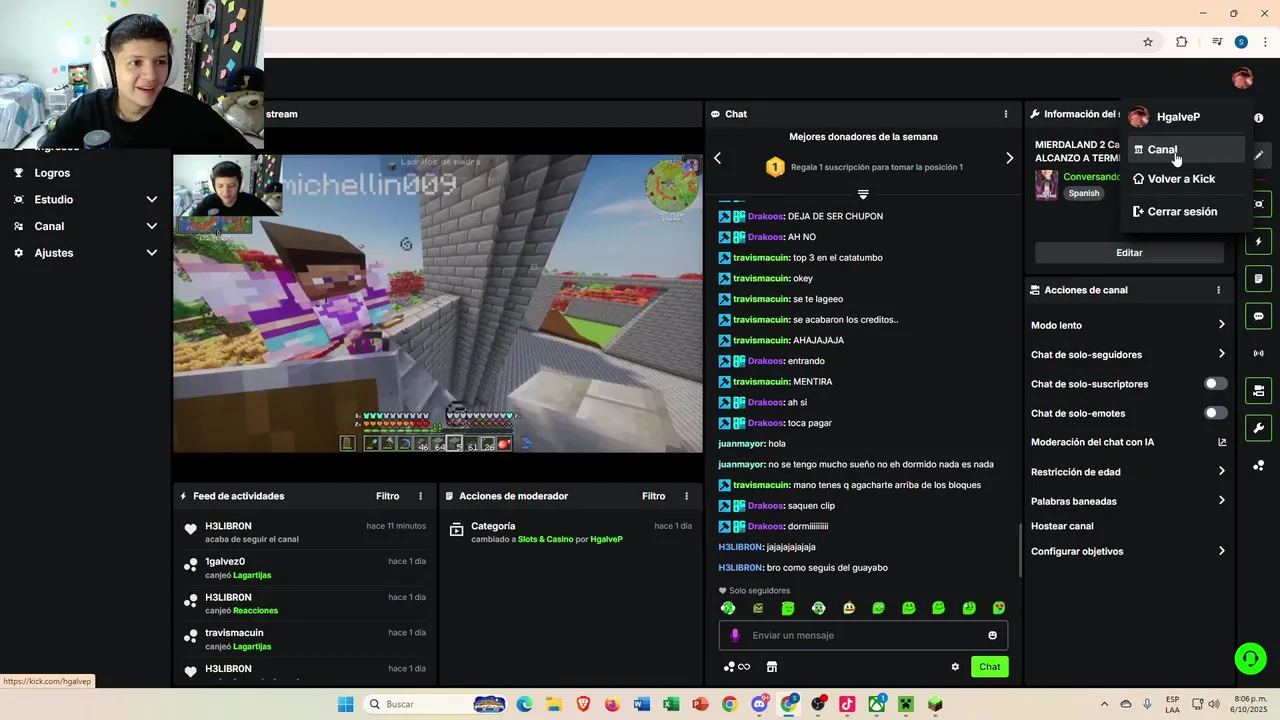This screenshot has width=1280, height=720.
Task: Go to previous top donor slide
Action: (717, 158)
